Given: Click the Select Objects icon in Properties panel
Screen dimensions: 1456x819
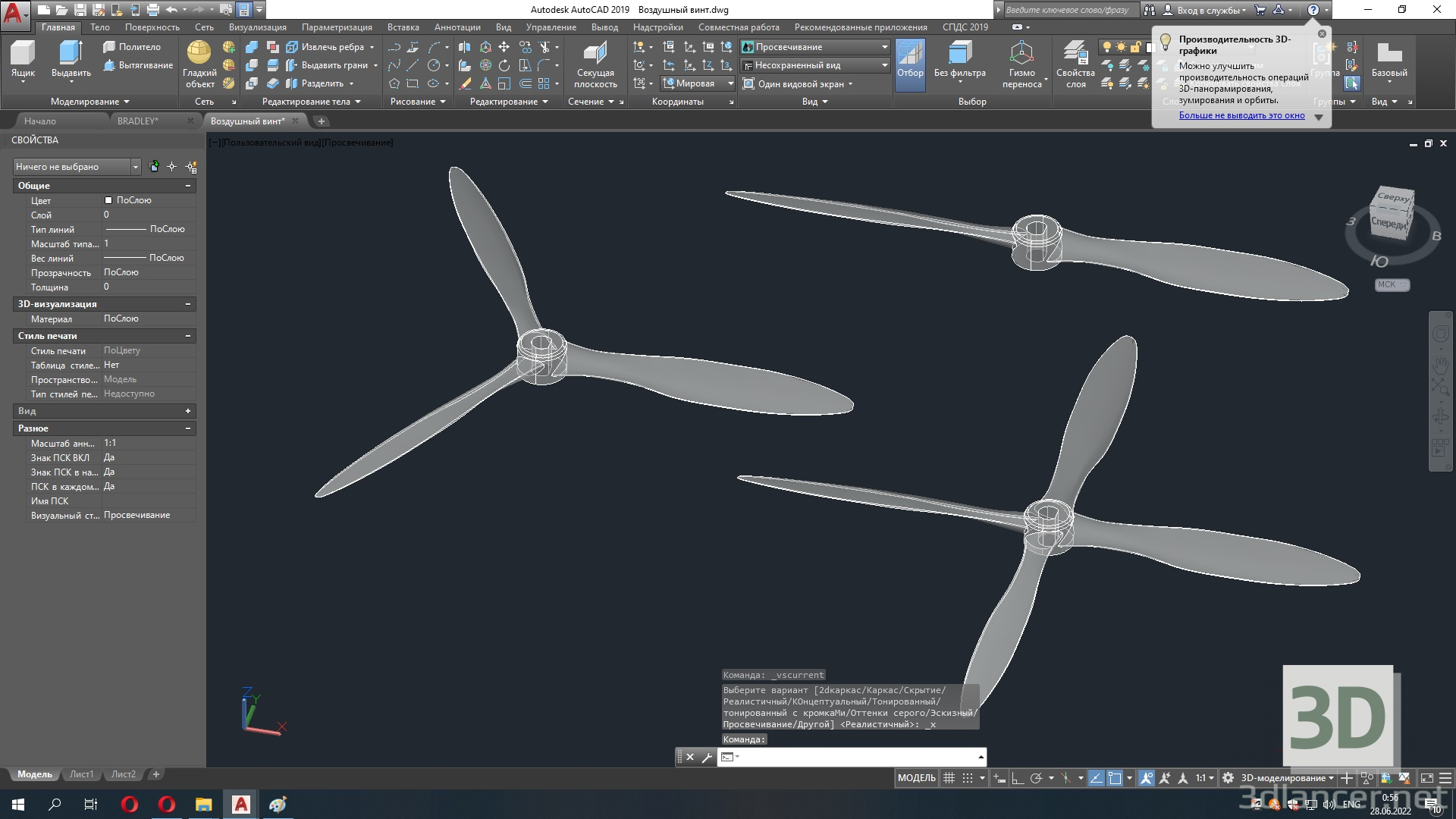Looking at the screenshot, I should pyautogui.click(x=172, y=167).
